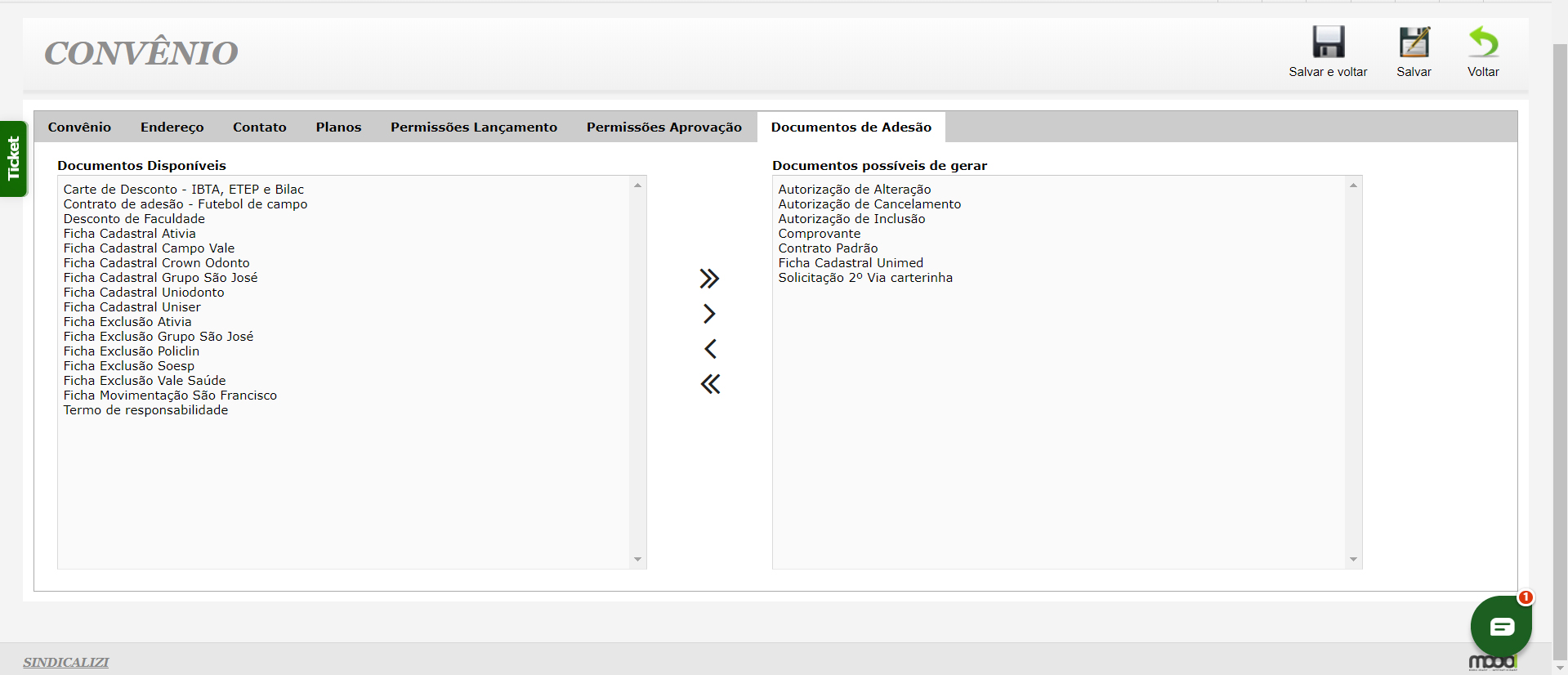Select Solicitação 2º Via carterinha entry
This screenshot has width=1568, height=675.
click(x=865, y=278)
